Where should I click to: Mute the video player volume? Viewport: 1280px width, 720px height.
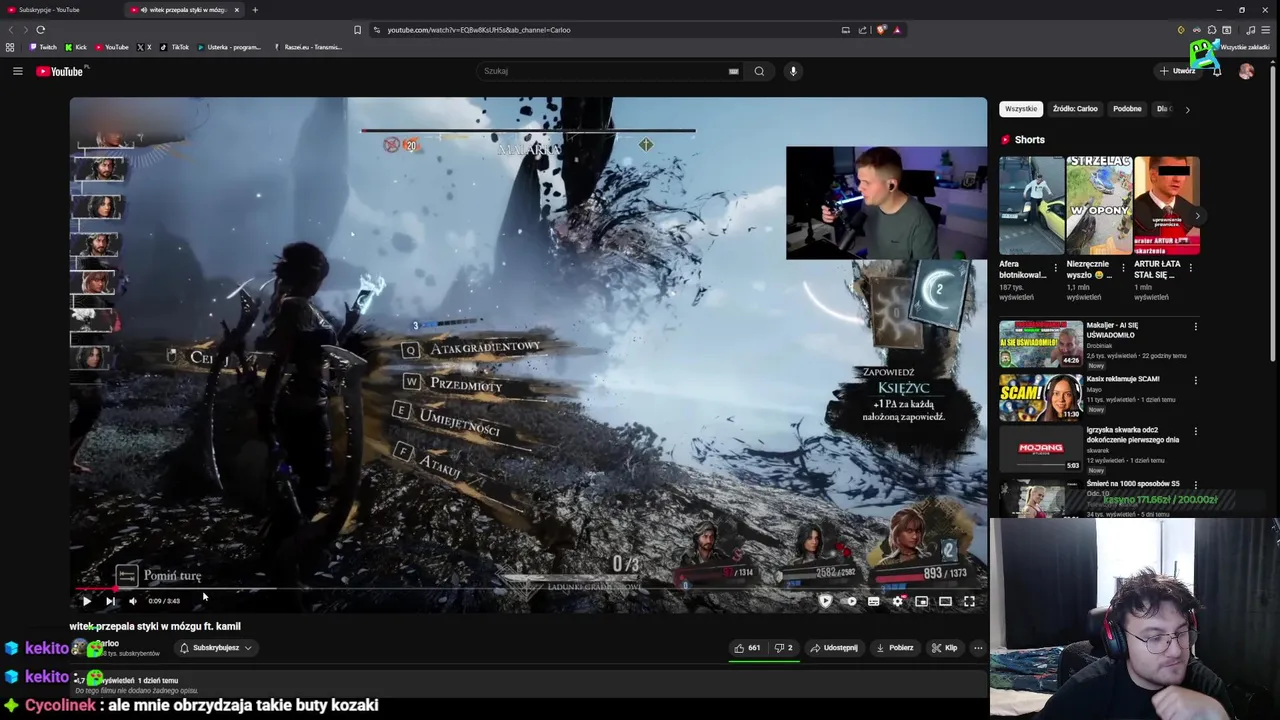[133, 601]
